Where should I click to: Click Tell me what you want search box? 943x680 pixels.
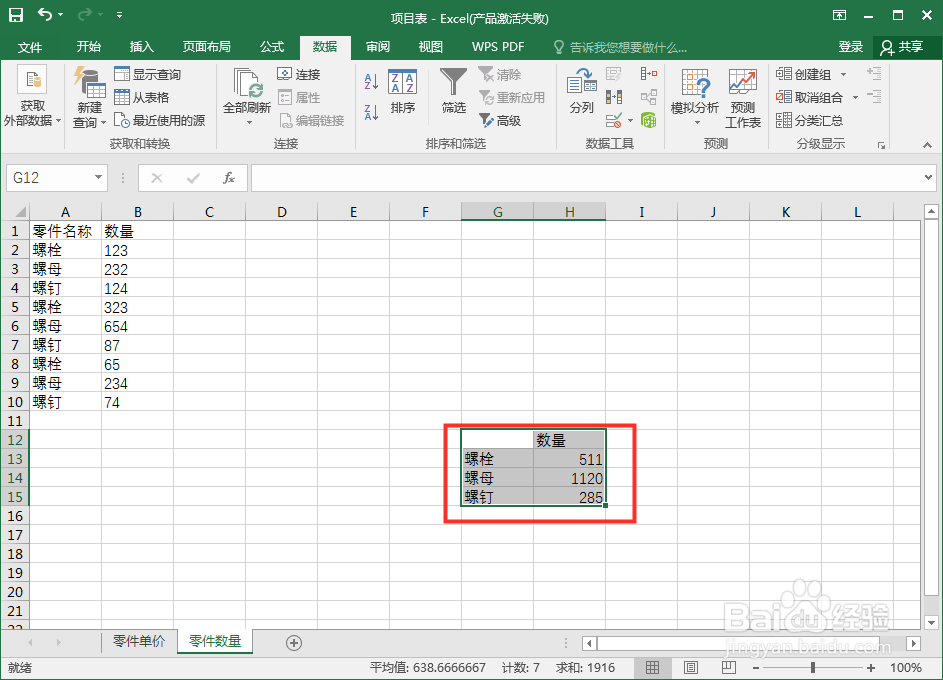[x=619, y=47]
